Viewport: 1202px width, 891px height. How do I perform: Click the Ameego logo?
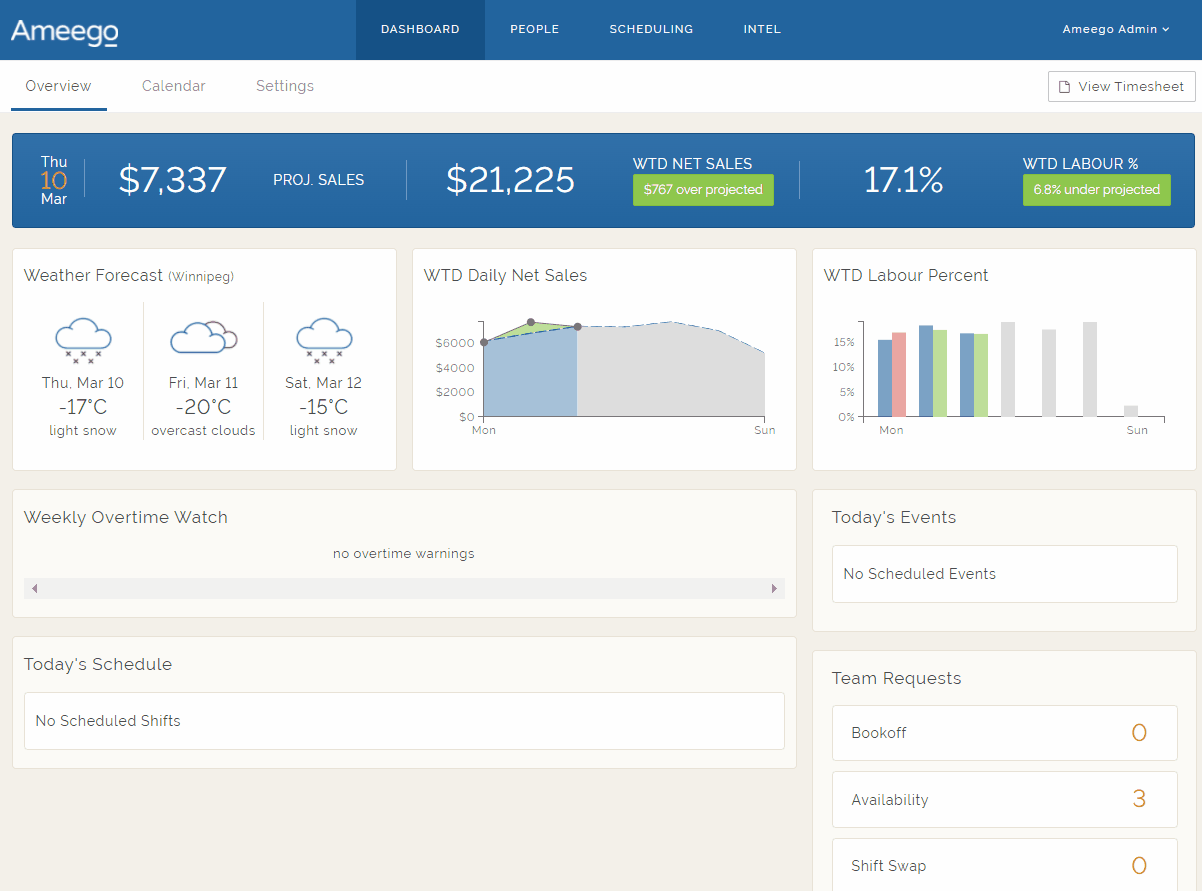[x=65, y=31]
